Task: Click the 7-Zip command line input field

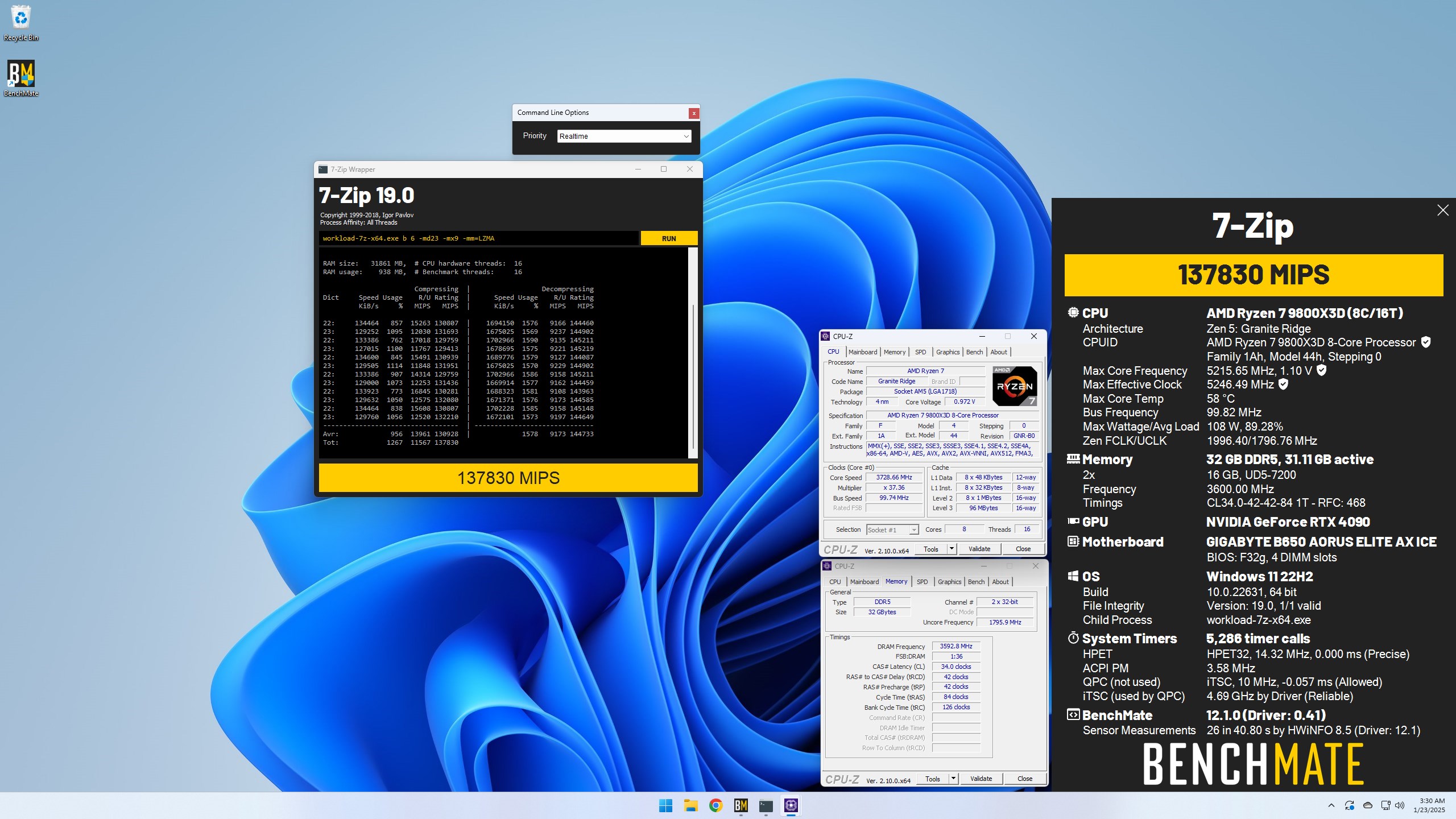Action: pos(478,238)
